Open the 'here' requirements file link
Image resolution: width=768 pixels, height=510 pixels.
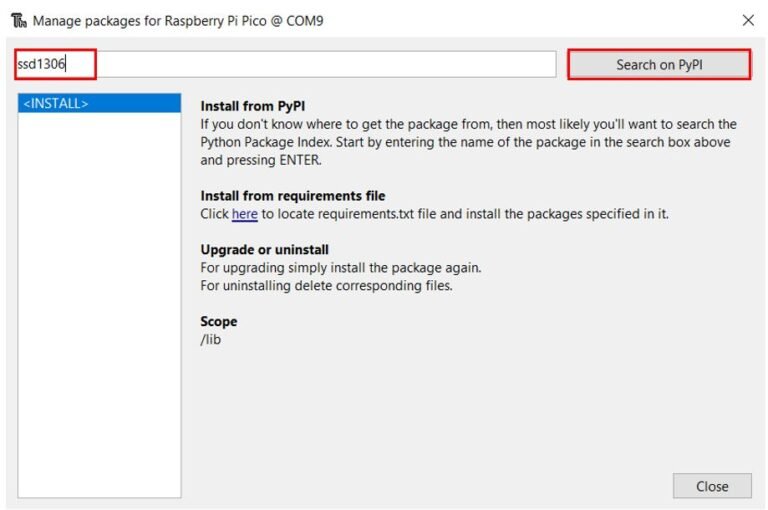tap(244, 214)
